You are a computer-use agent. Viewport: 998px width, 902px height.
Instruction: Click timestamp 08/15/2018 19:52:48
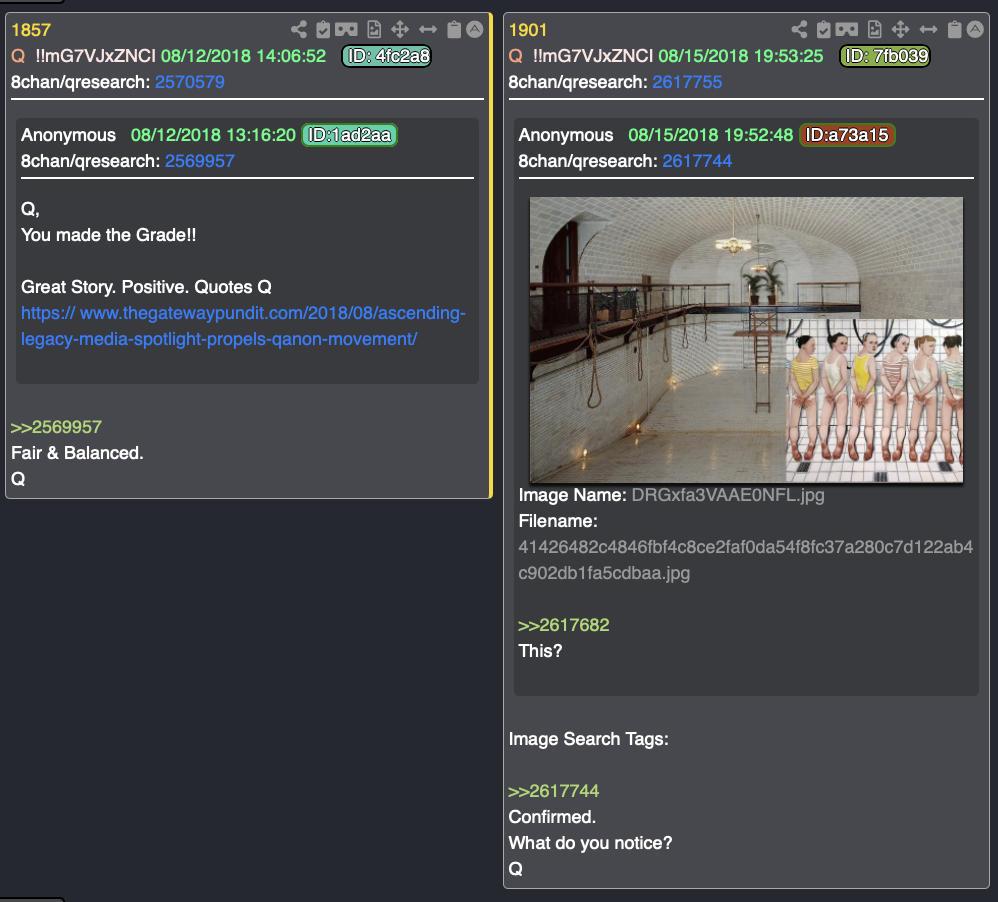click(711, 135)
